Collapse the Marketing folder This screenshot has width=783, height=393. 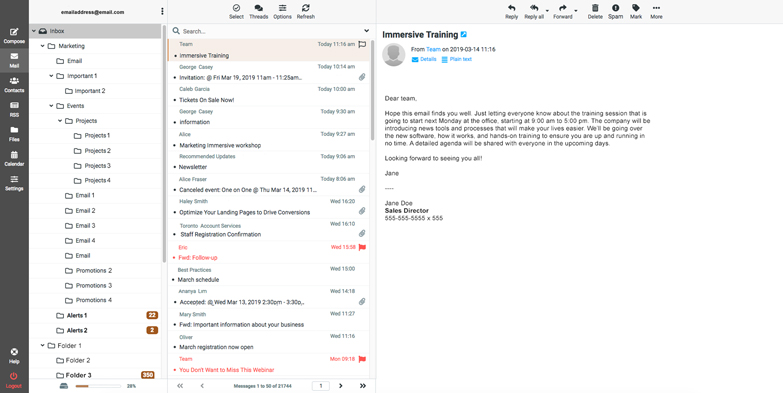pos(42,46)
